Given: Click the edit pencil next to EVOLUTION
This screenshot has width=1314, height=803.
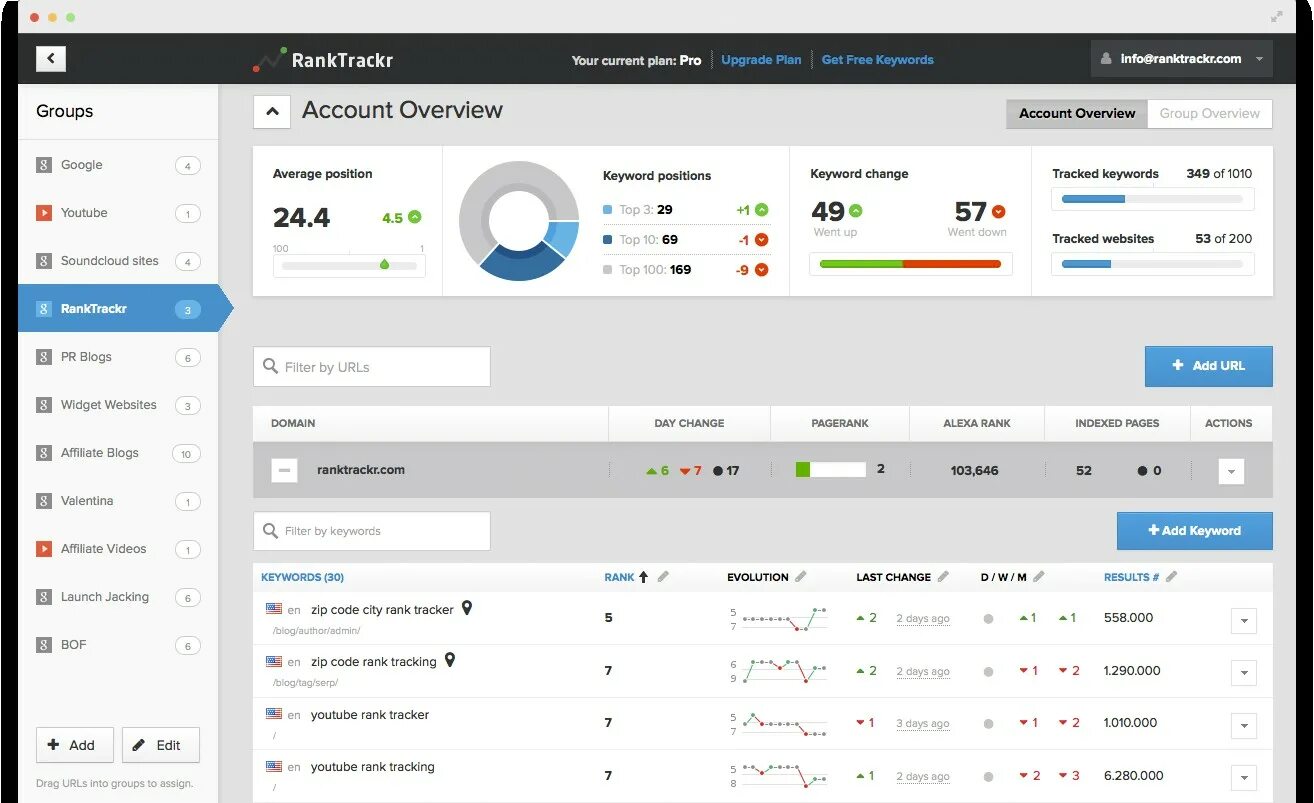Looking at the screenshot, I should pos(800,577).
